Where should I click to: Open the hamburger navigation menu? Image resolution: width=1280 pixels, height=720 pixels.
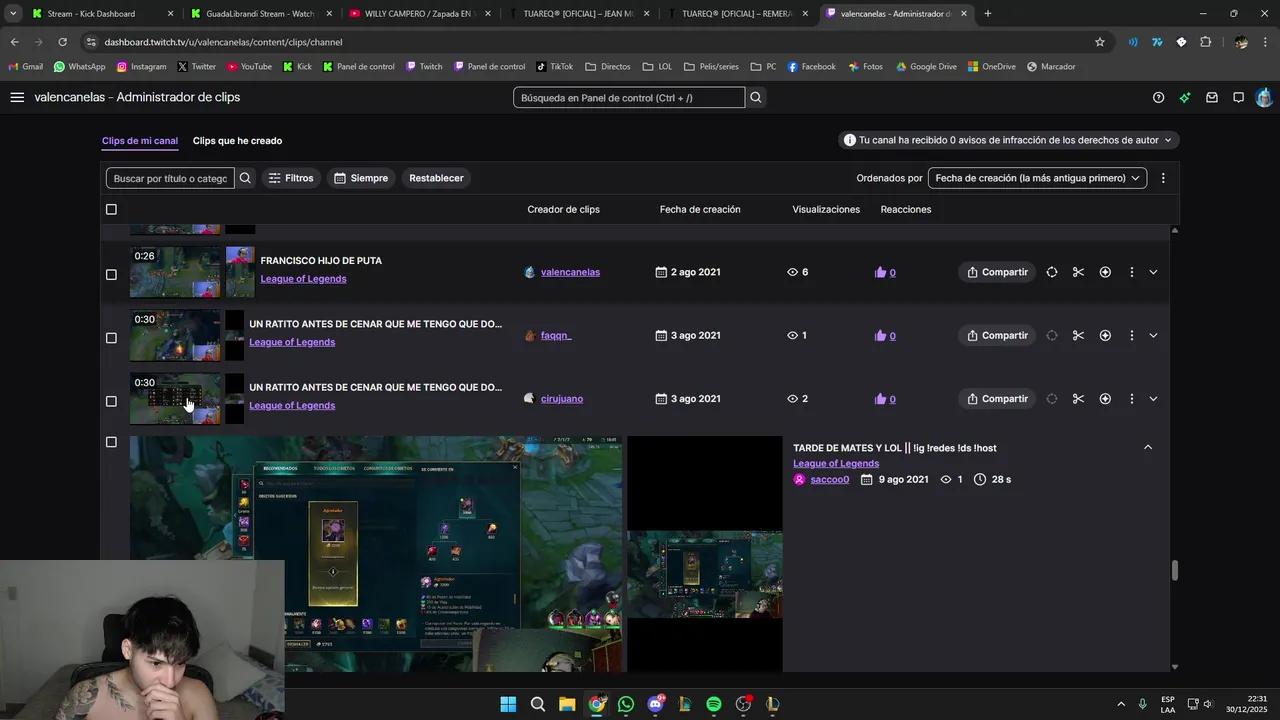point(17,97)
